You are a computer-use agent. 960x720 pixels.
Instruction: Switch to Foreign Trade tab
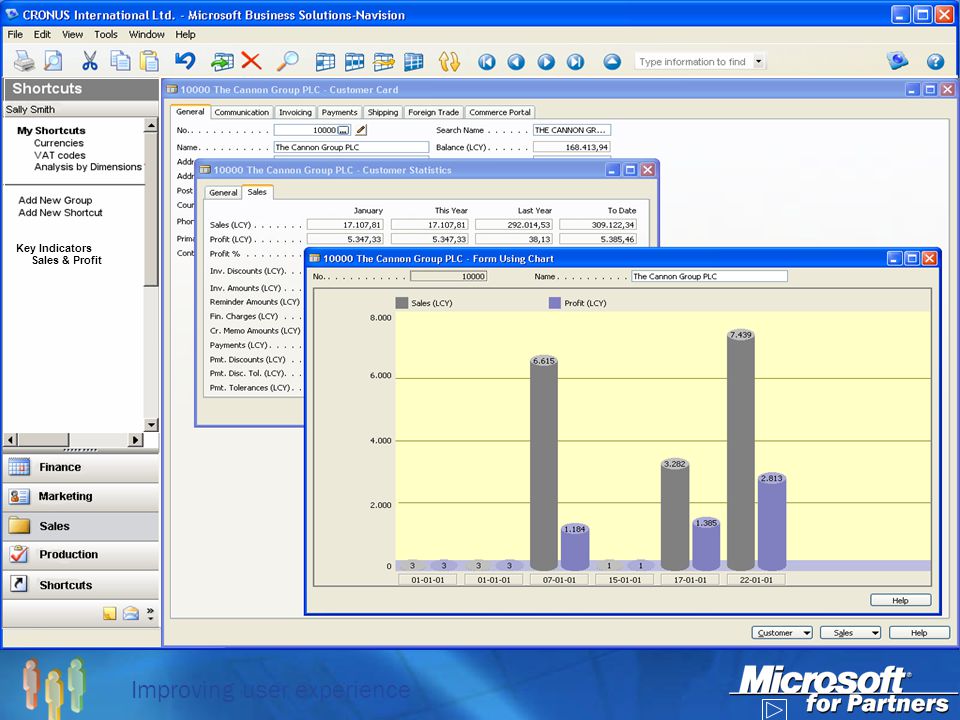433,112
